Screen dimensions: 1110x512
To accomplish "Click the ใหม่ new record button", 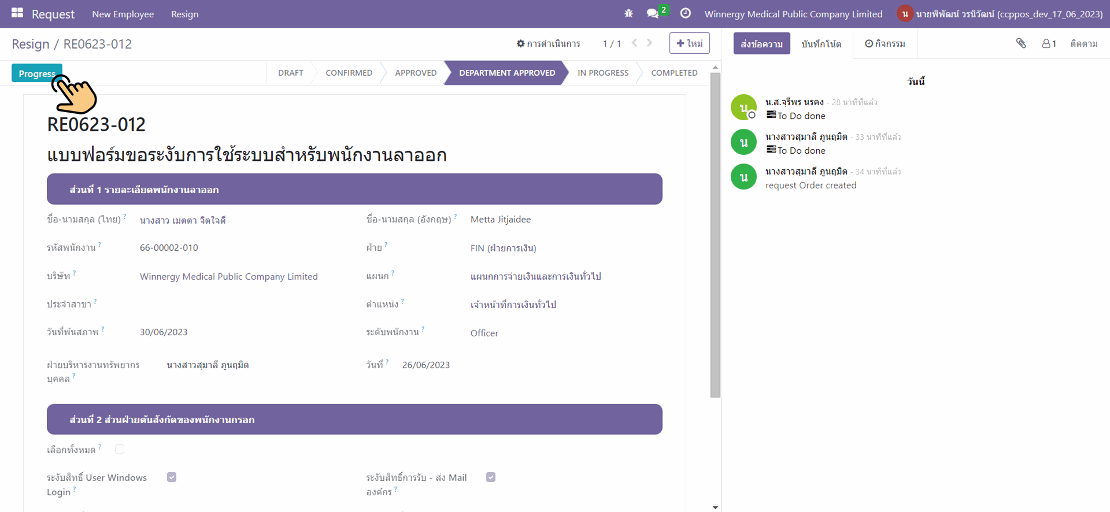I will (689, 44).
